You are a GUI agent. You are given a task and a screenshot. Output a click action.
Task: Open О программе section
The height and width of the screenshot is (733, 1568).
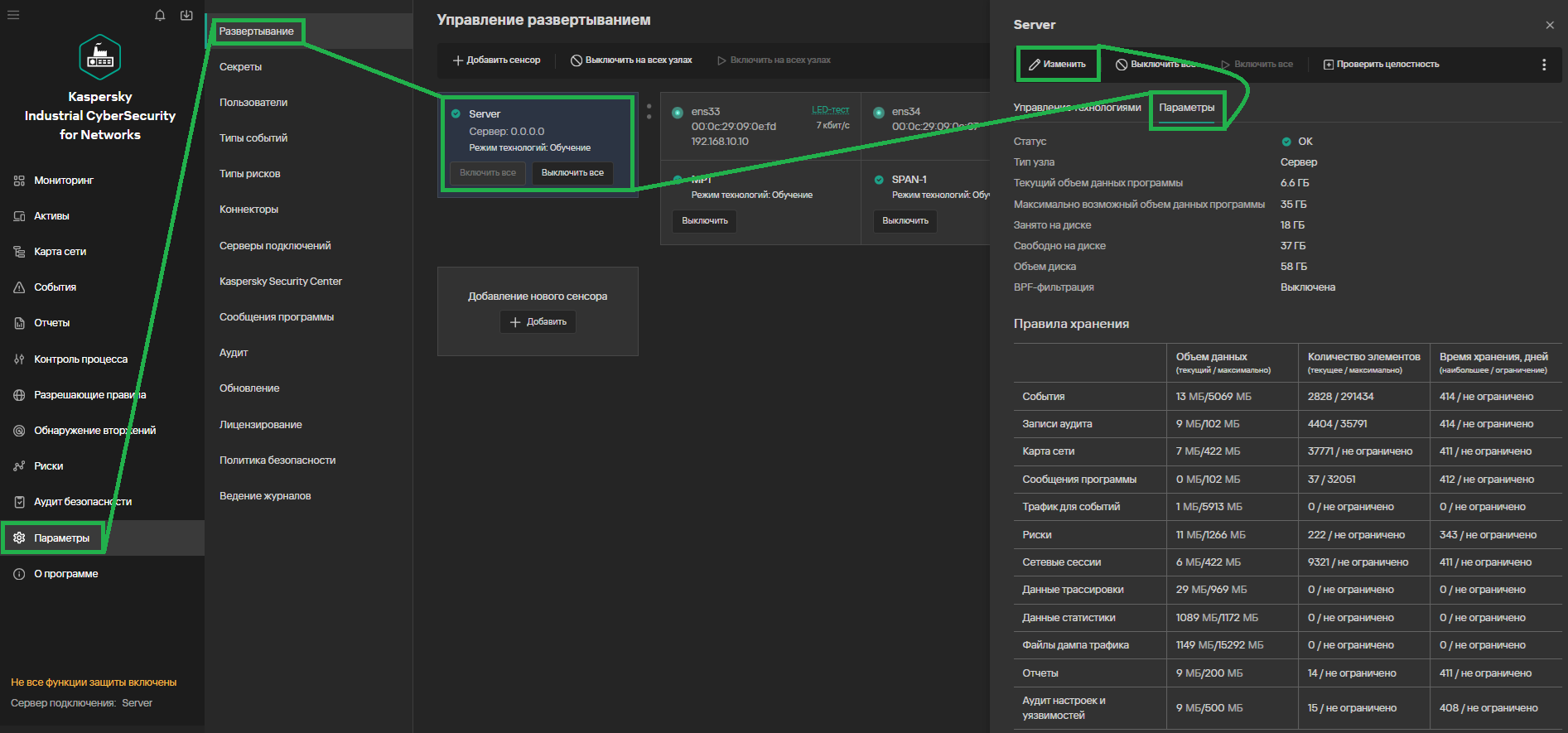tap(65, 573)
